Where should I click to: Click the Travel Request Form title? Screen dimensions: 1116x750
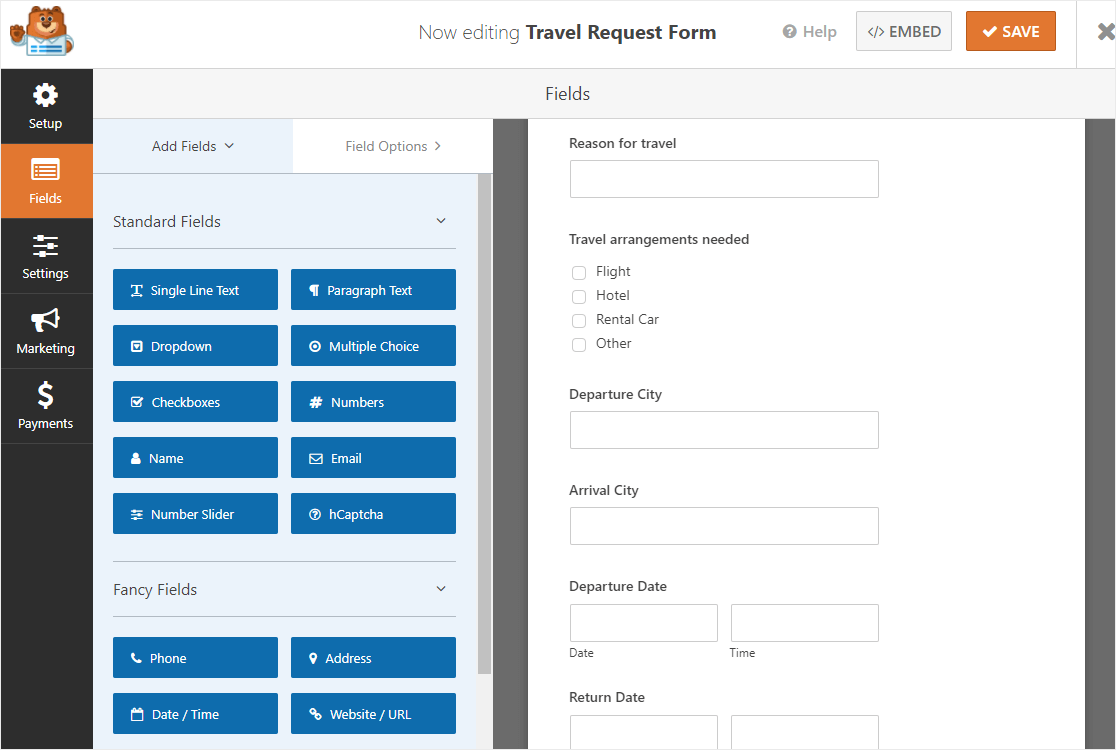(x=621, y=32)
